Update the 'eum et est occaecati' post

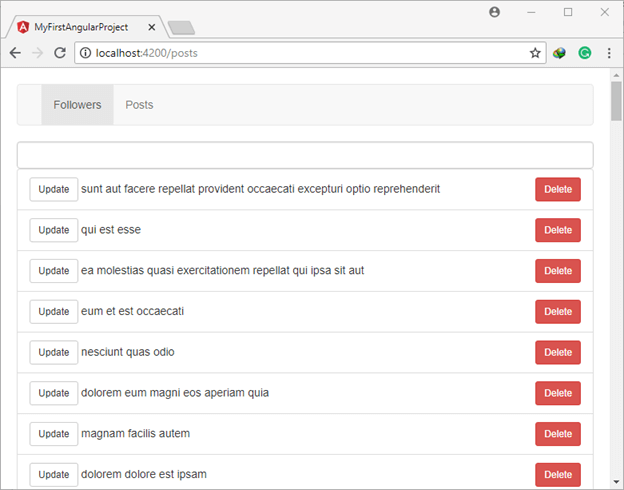[54, 312]
